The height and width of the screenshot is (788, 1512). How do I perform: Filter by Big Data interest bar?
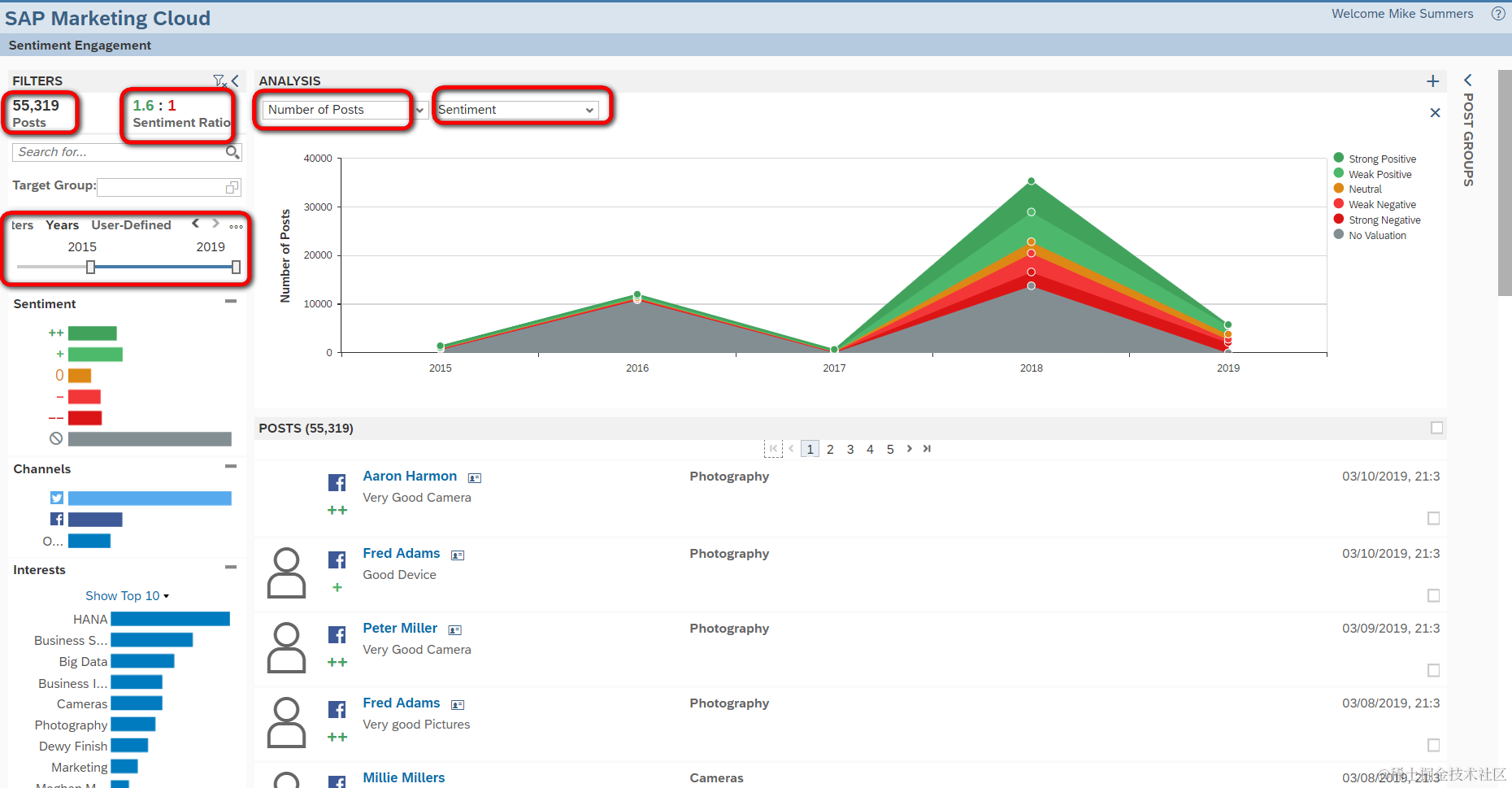[x=142, y=662]
